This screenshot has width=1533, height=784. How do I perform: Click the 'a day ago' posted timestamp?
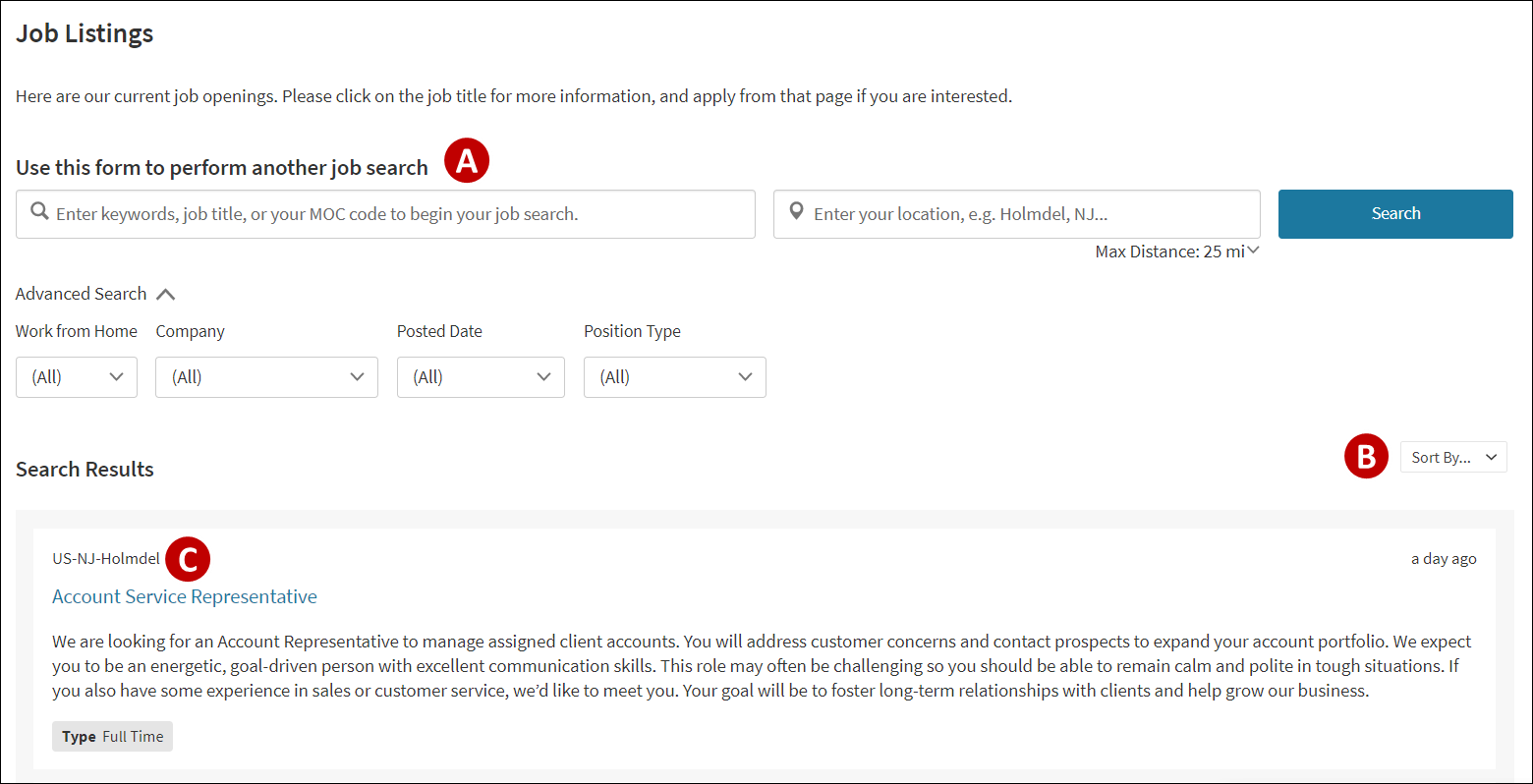(1444, 558)
